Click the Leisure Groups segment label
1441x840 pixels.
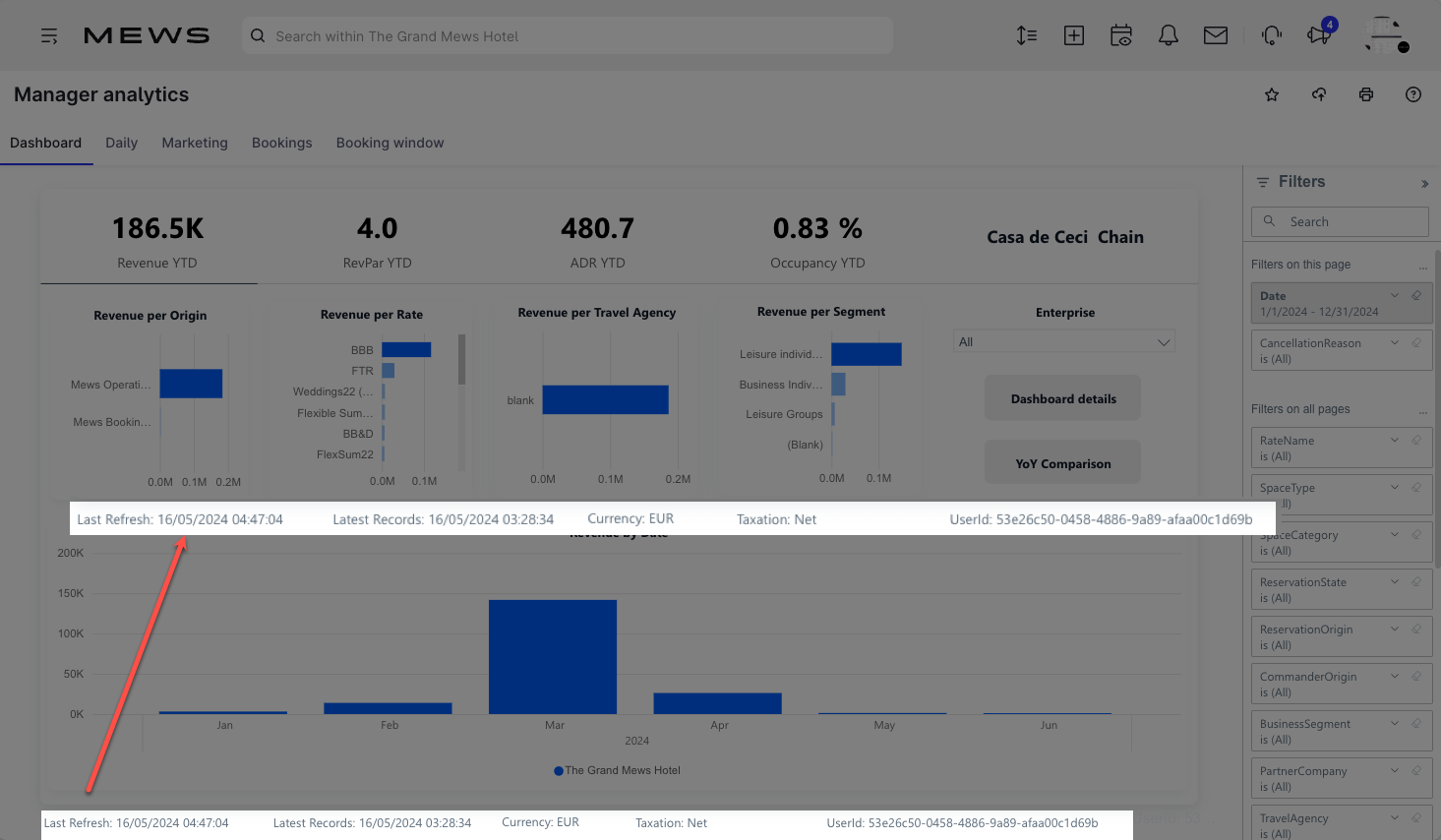click(784, 414)
